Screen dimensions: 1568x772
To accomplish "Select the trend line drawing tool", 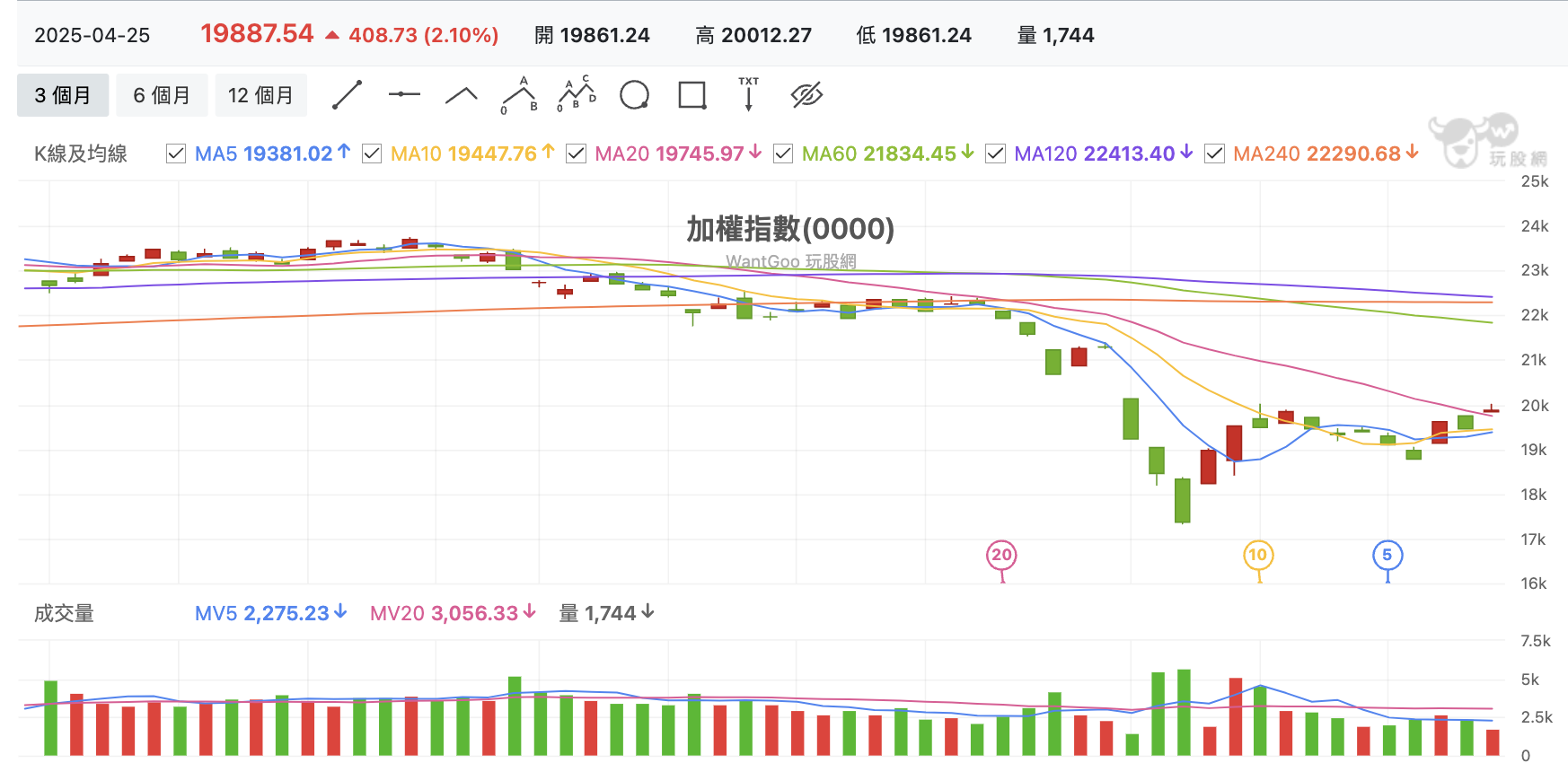I will point(347,95).
